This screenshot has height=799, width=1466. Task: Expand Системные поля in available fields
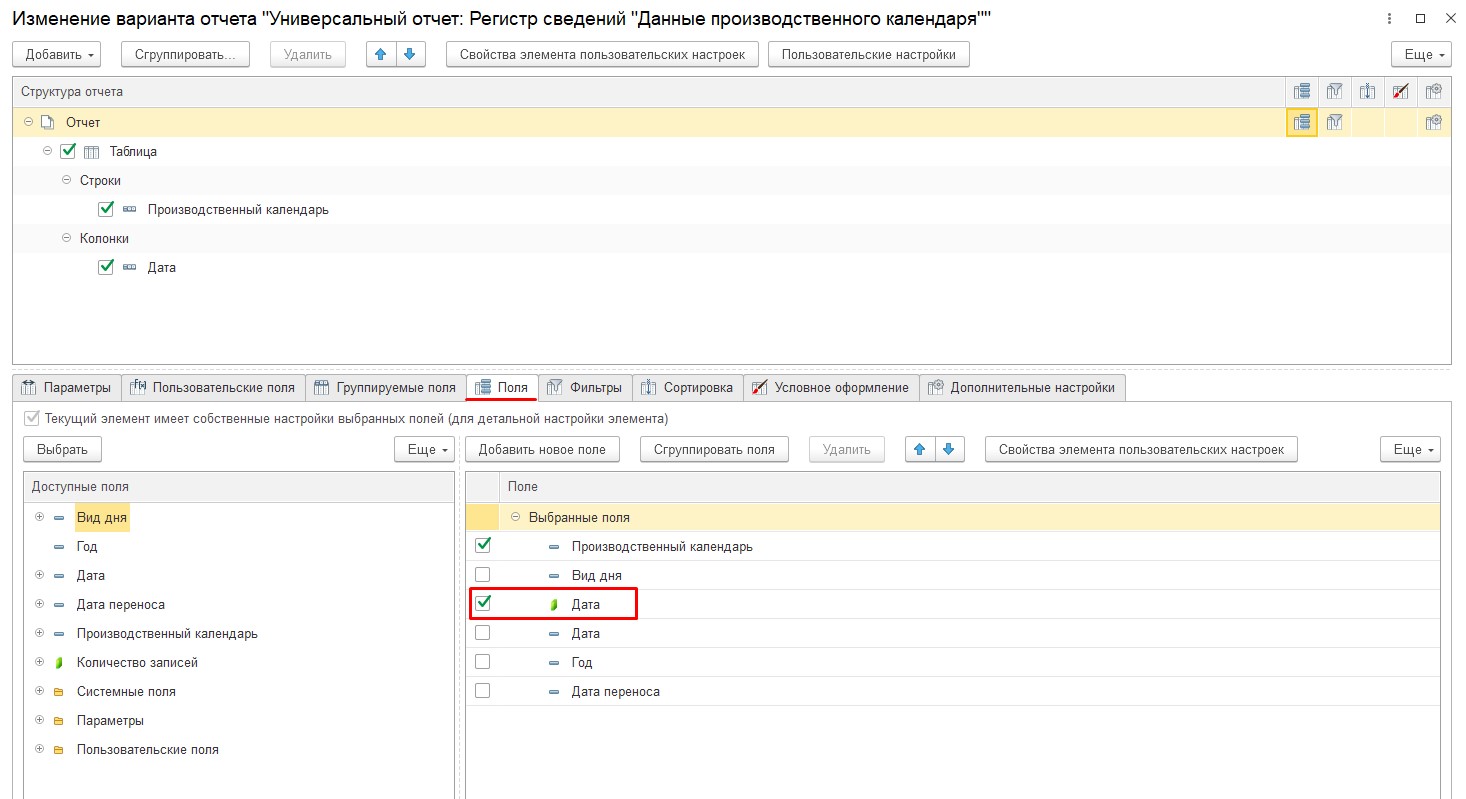(40, 691)
